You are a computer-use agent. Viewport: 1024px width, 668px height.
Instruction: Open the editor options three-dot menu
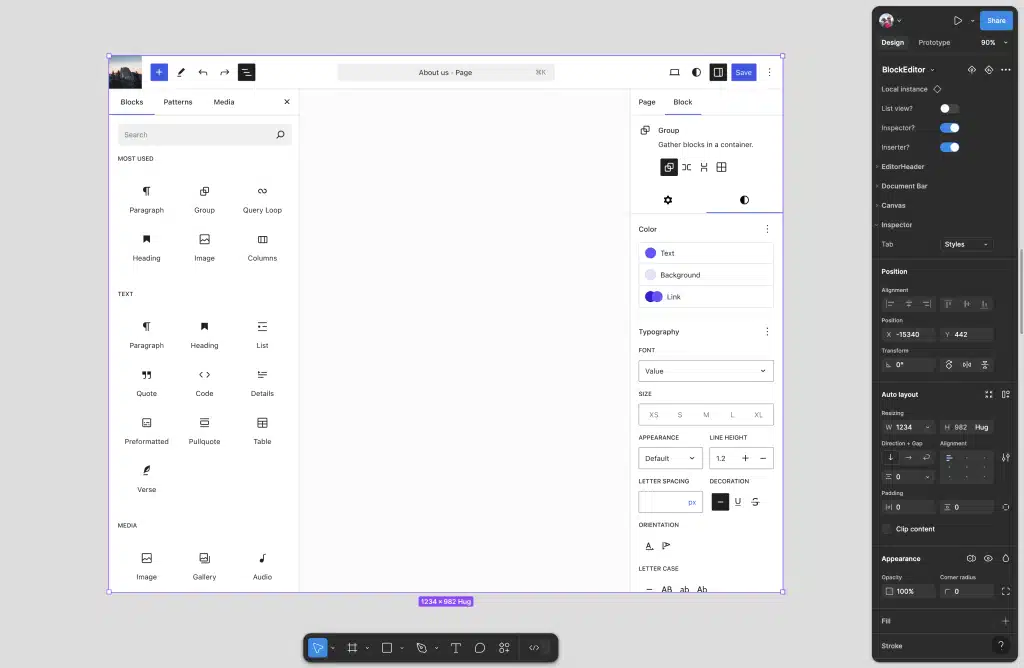pyautogui.click(x=769, y=72)
